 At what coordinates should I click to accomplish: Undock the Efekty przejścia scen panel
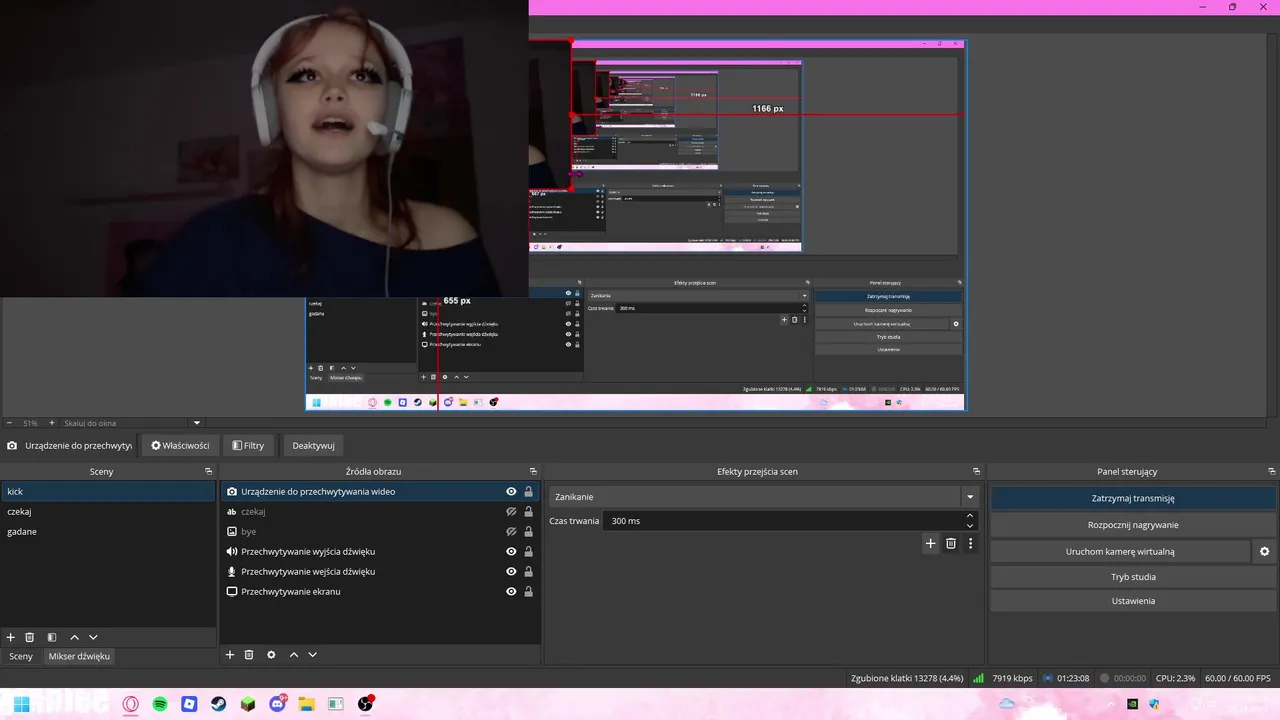tap(976, 471)
